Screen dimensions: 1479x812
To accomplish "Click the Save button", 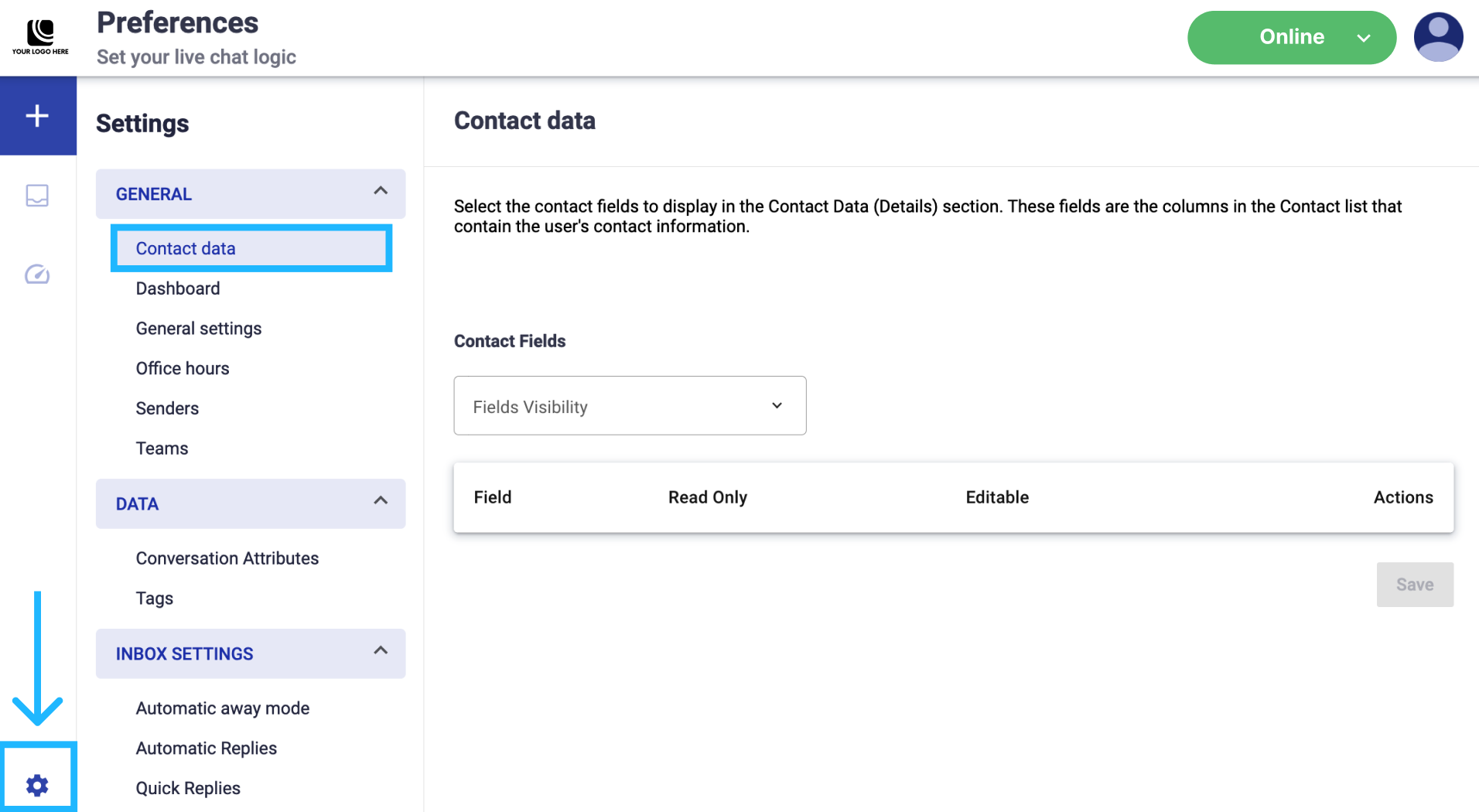I will pyautogui.click(x=1414, y=585).
